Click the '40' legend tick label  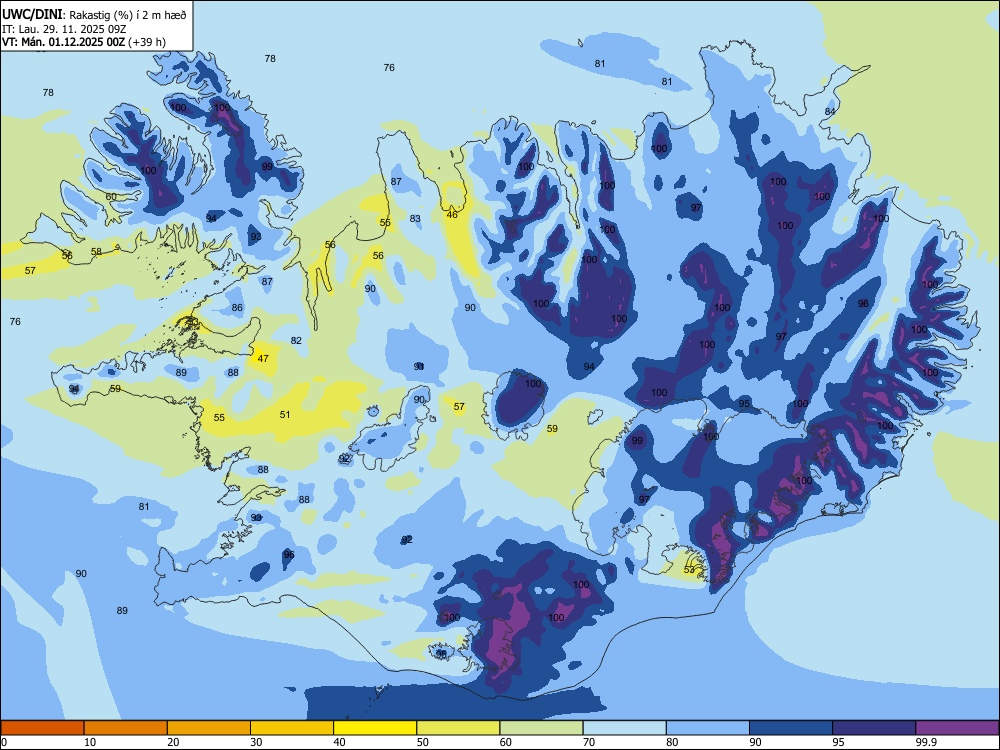(x=339, y=742)
